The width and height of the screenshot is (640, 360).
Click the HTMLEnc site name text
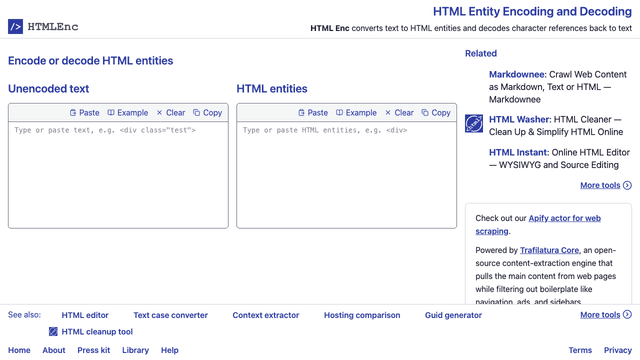(53, 27)
